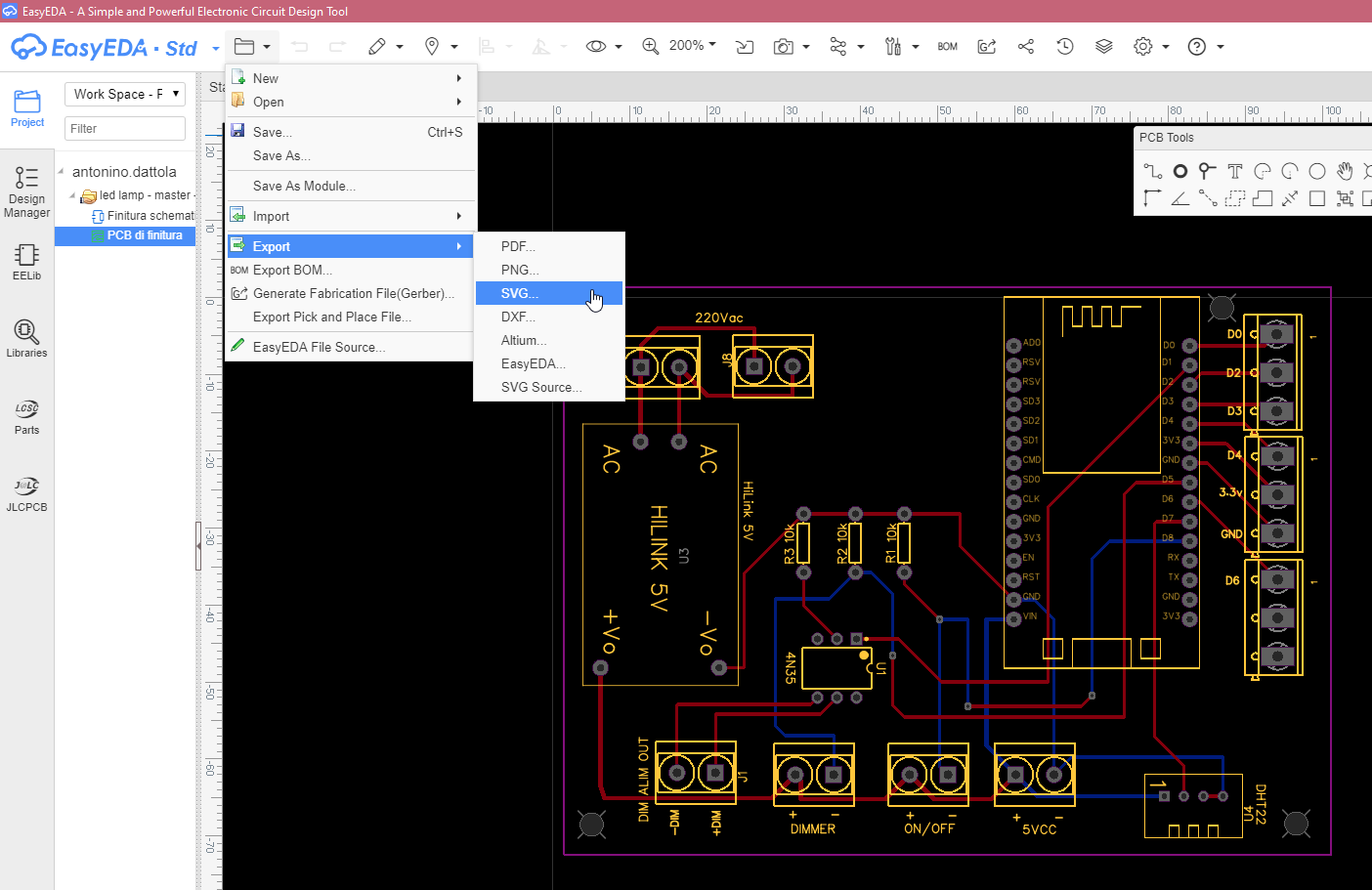The width and height of the screenshot is (1372, 890).
Task: Open the JLCPCB sidebar panel
Action: pos(27,493)
